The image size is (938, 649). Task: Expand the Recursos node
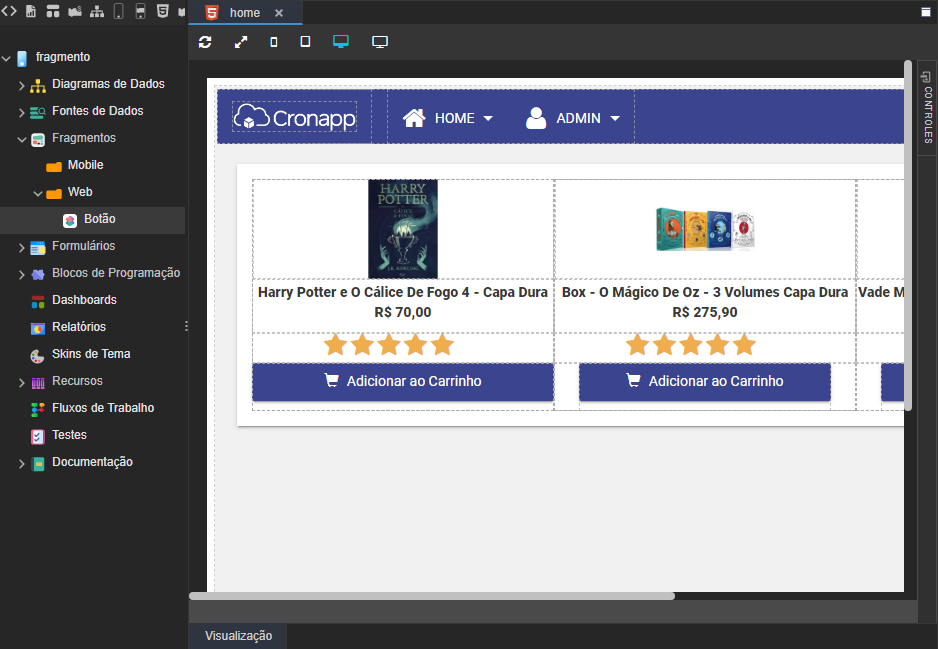(22, 383)
